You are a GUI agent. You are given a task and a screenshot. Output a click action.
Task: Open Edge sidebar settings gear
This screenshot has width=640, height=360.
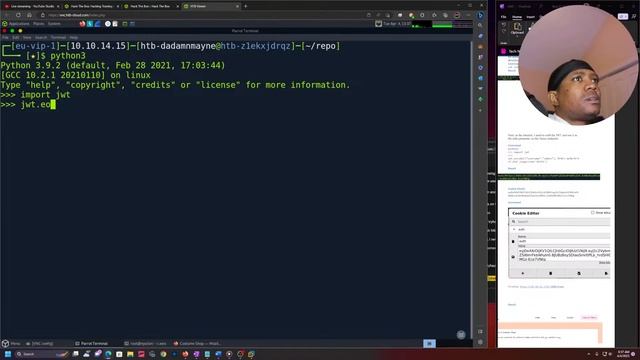point(480,342)
